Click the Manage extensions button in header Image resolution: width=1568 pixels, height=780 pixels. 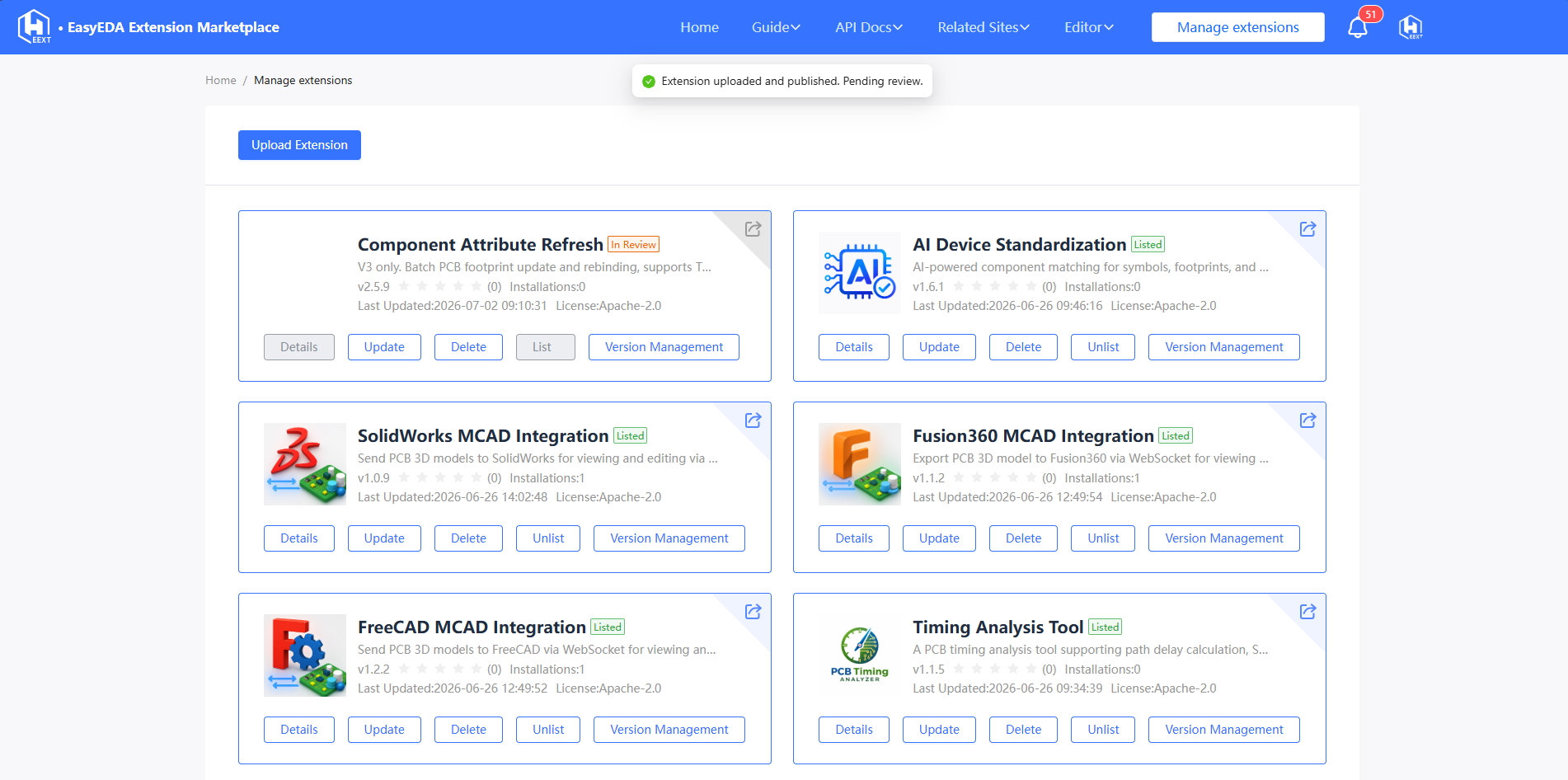(1237, 27)
